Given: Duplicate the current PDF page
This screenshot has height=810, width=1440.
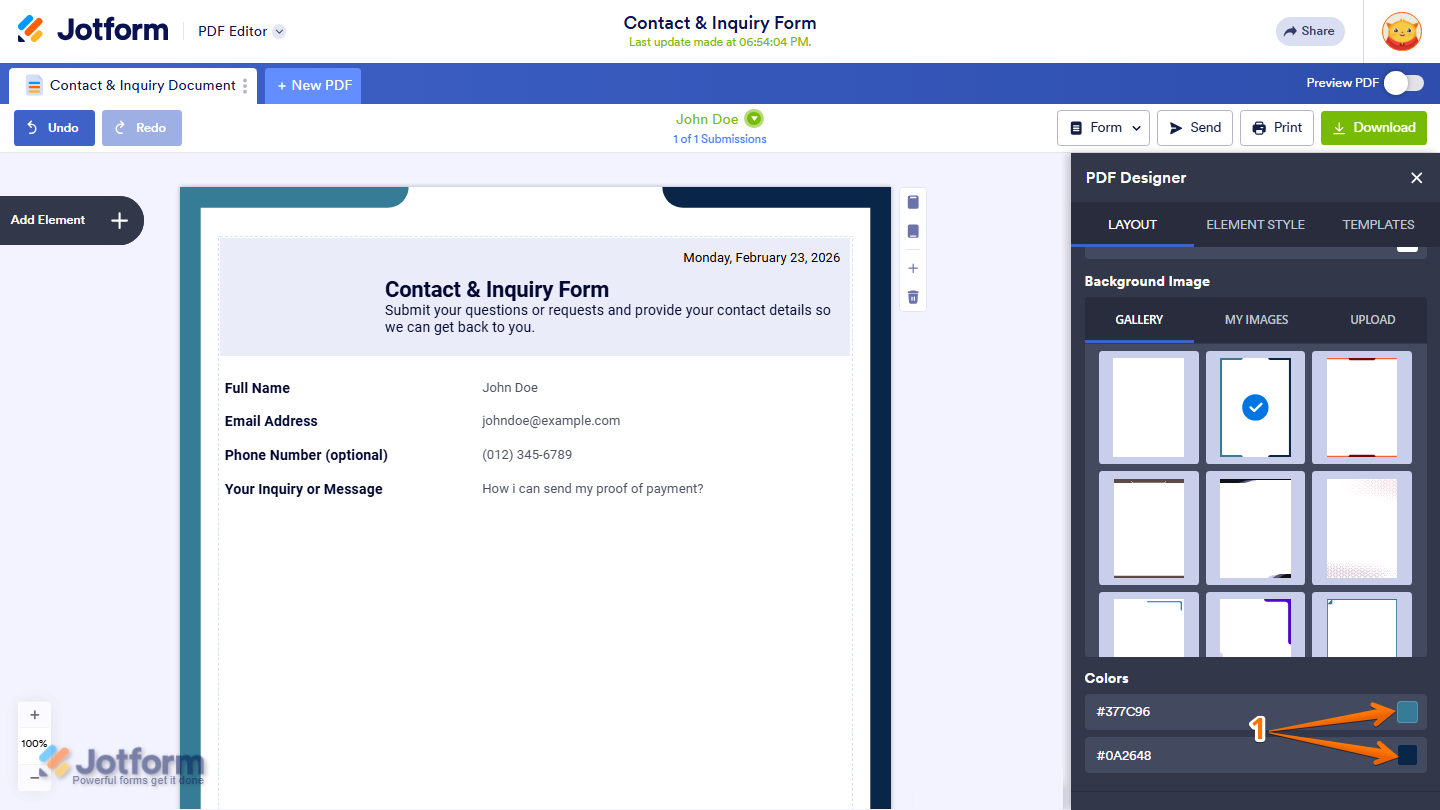Looking at the screenshot, I should (912, 201).
